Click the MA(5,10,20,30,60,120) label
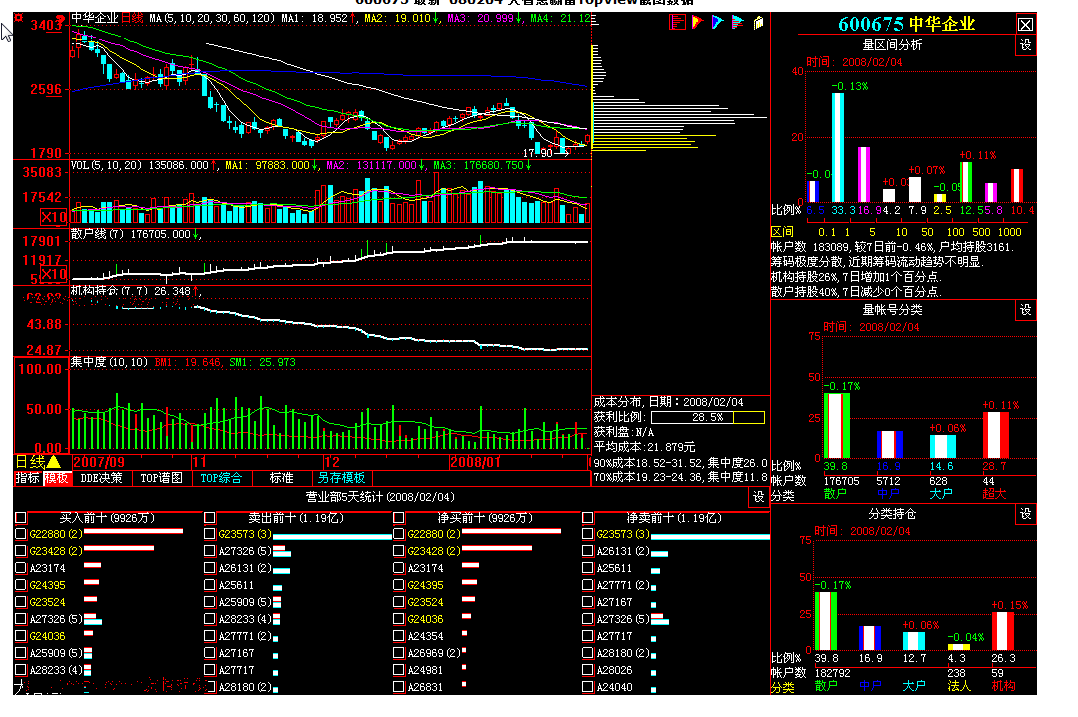The height and width of the screenshot is (717, 1078). 213,18
